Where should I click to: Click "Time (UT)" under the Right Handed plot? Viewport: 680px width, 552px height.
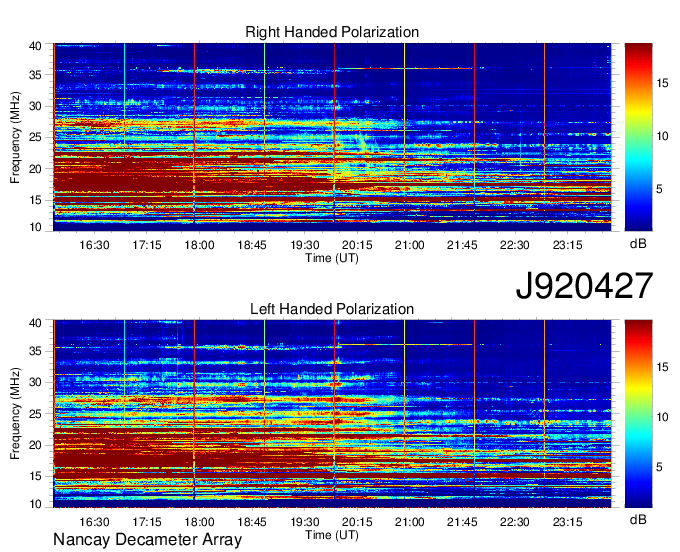click(332, 258)
